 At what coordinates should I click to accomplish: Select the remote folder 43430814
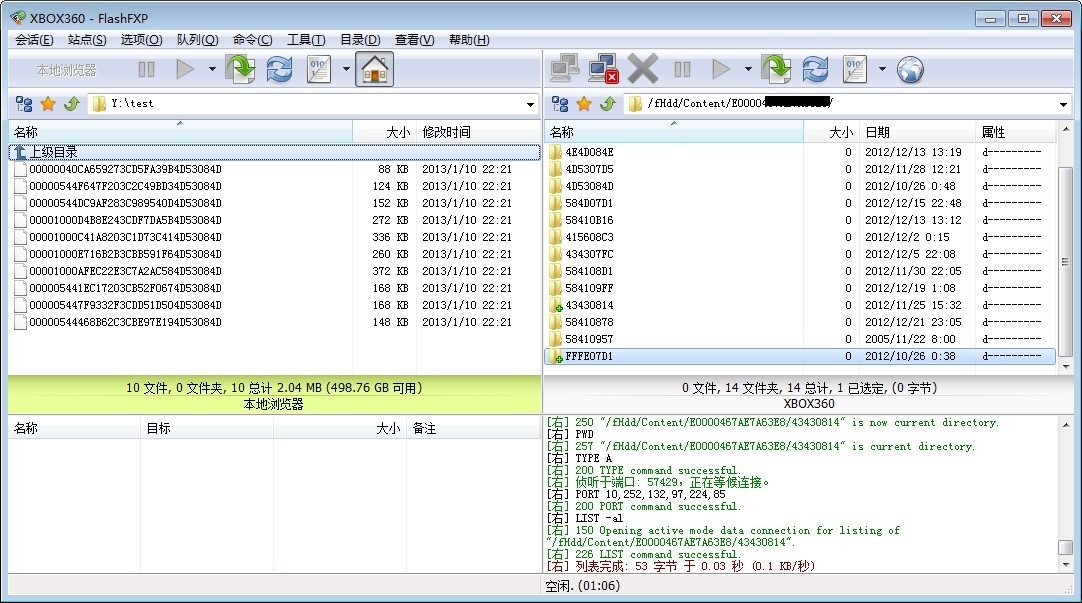coord(589,305)
